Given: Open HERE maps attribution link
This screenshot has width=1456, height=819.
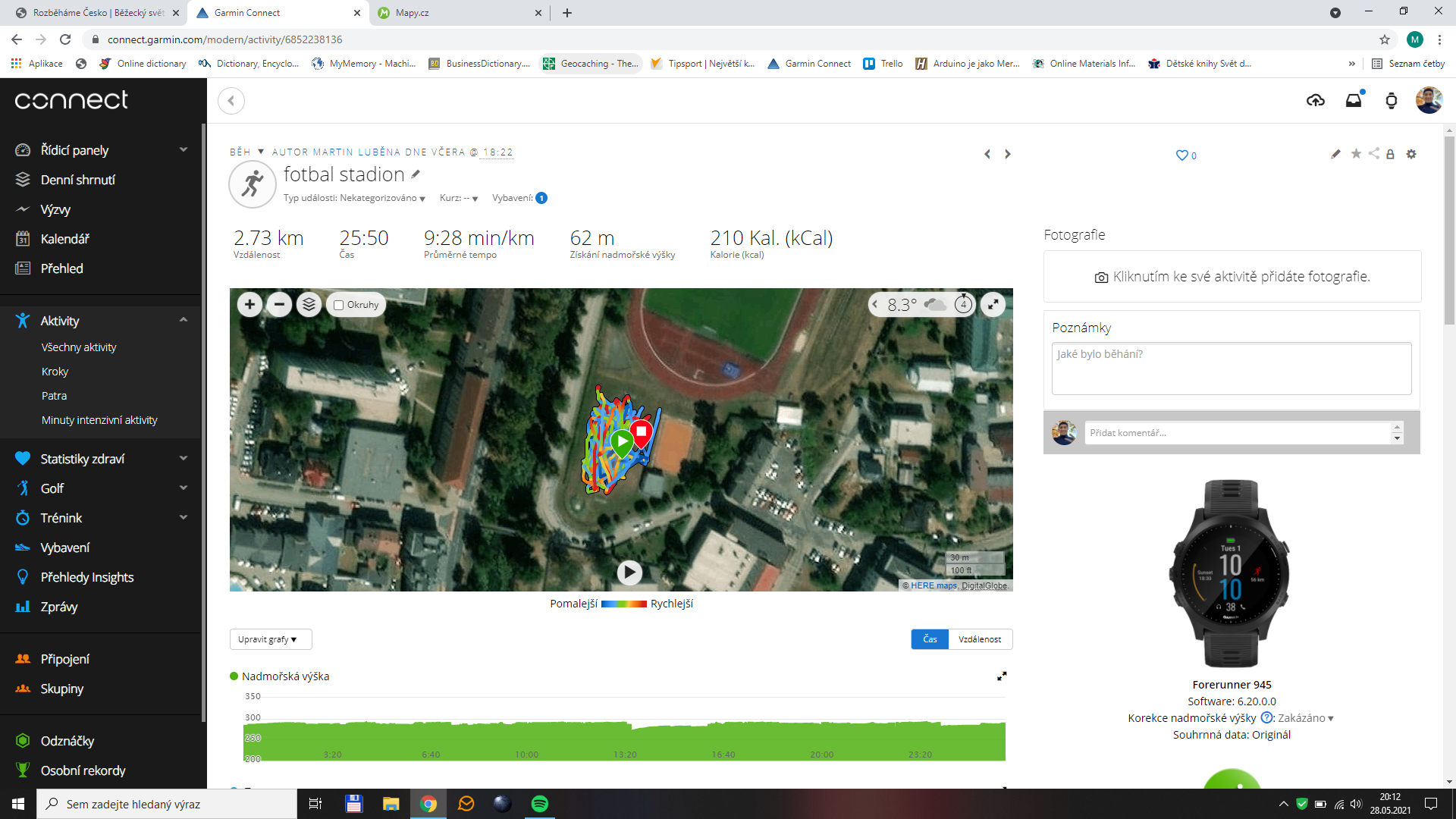Looking at the screenshot, I should click(934, 585).
